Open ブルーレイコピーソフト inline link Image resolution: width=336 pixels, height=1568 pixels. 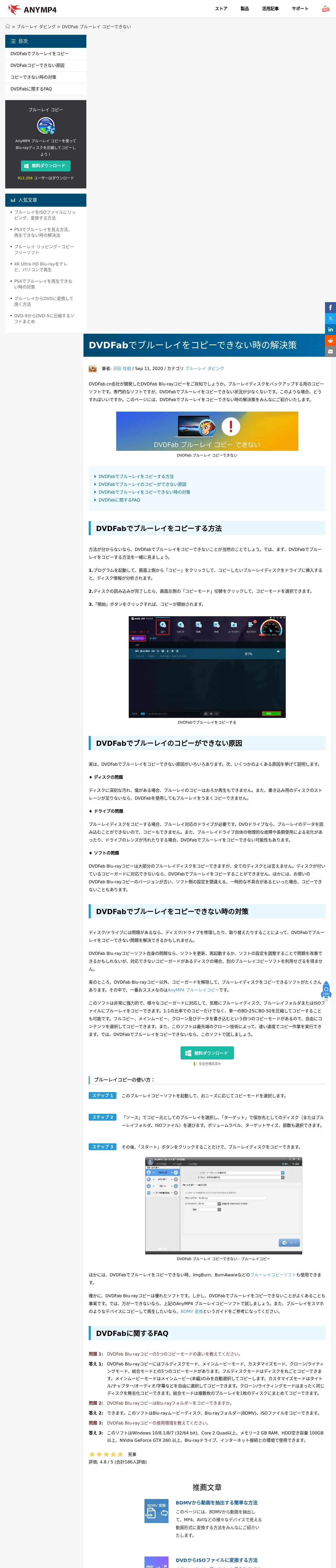273,1274
